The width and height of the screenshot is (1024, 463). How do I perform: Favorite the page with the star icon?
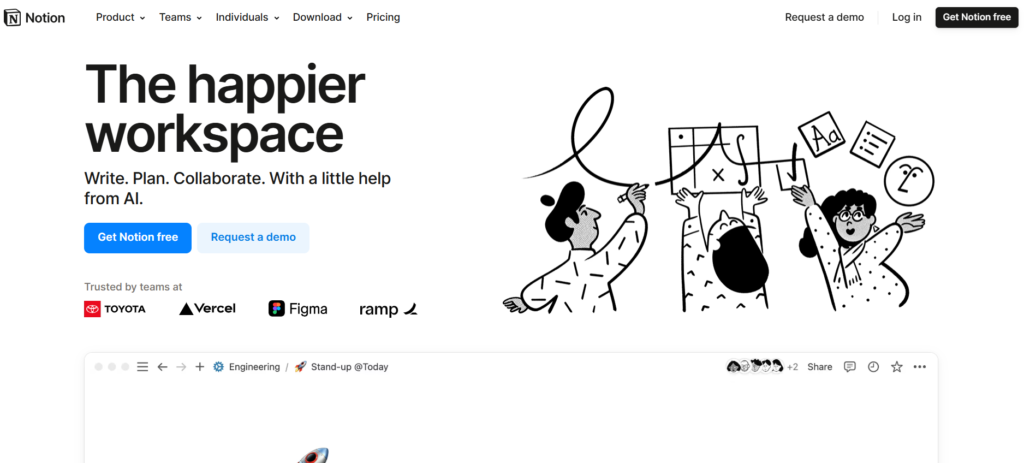tap(897, 367)
